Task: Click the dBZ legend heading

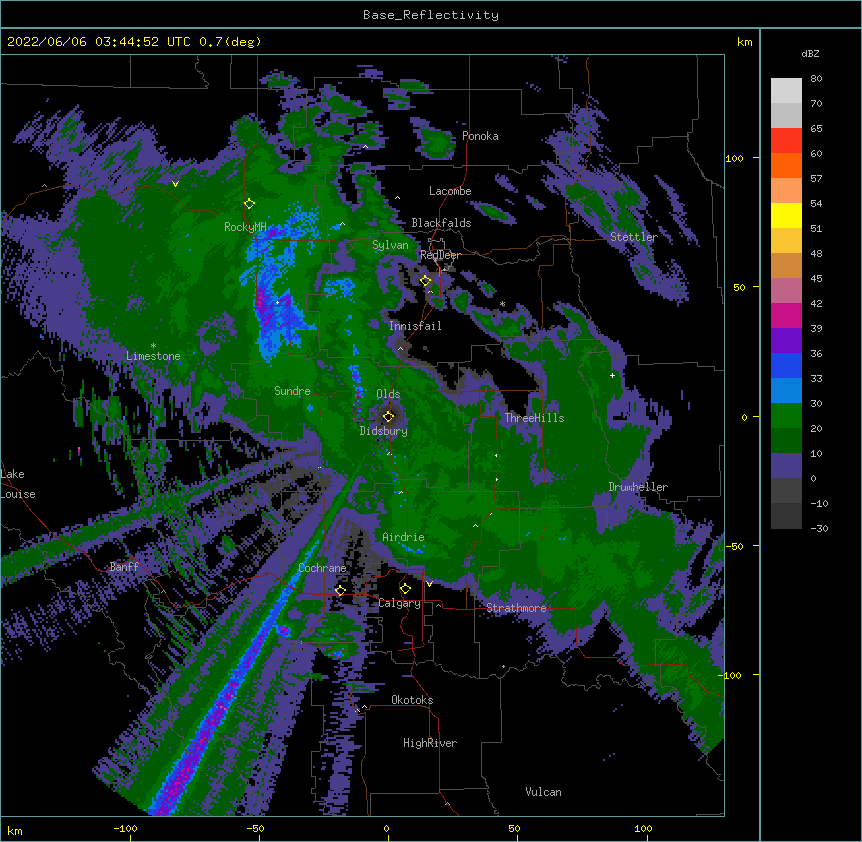Action: 810,54
